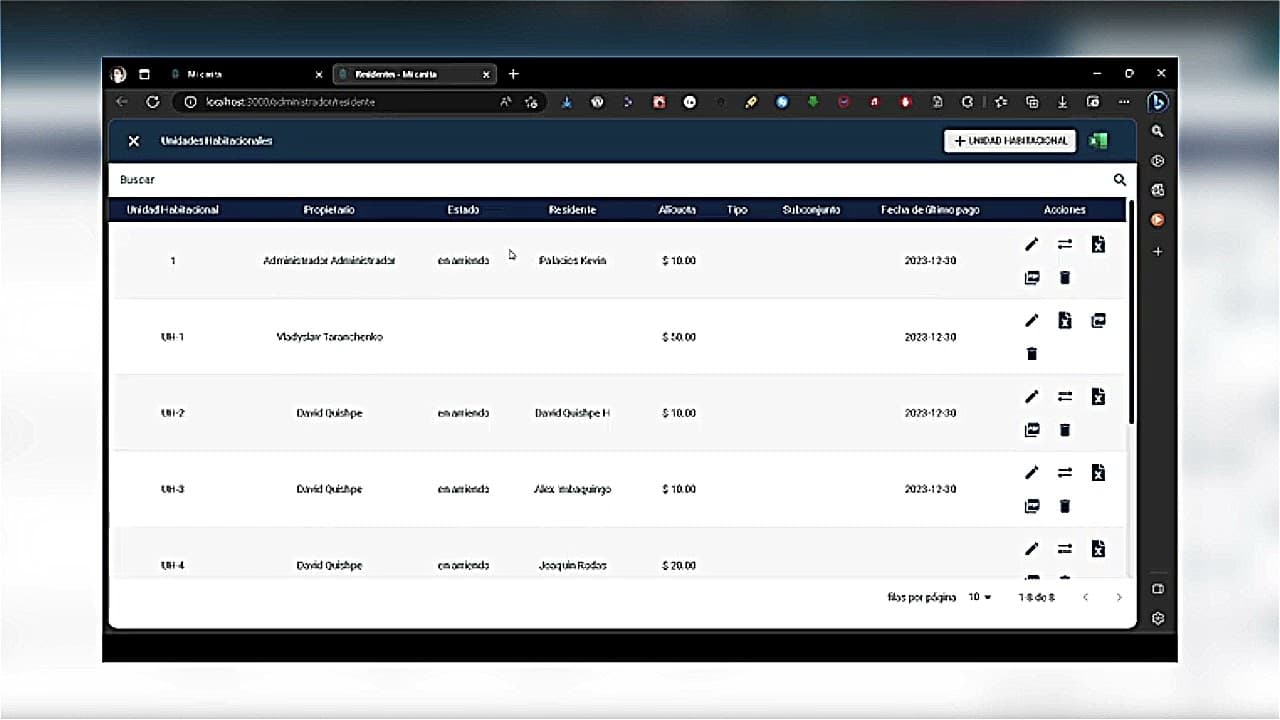Image resolution: width=1280 pixels, height=720 pixels.
Task: Click the Estado column header
Action: [463, 210]
